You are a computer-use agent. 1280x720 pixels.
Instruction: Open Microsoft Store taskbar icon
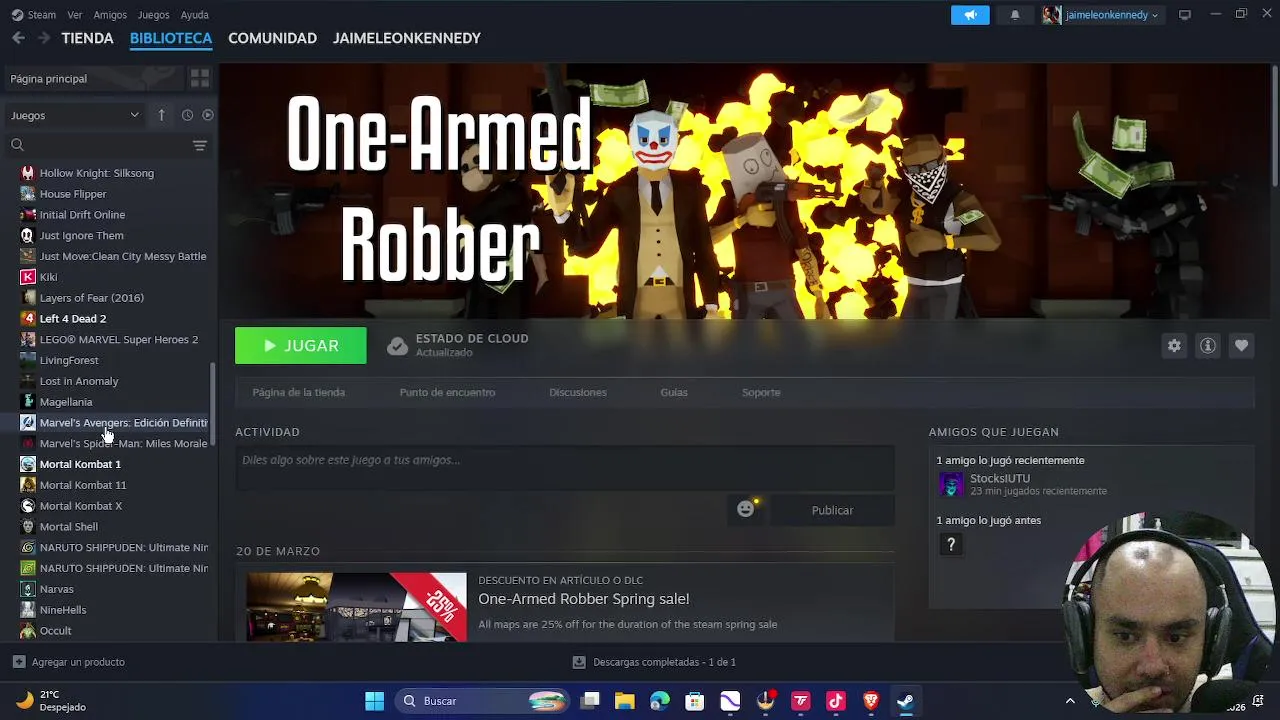click(695, 701)
